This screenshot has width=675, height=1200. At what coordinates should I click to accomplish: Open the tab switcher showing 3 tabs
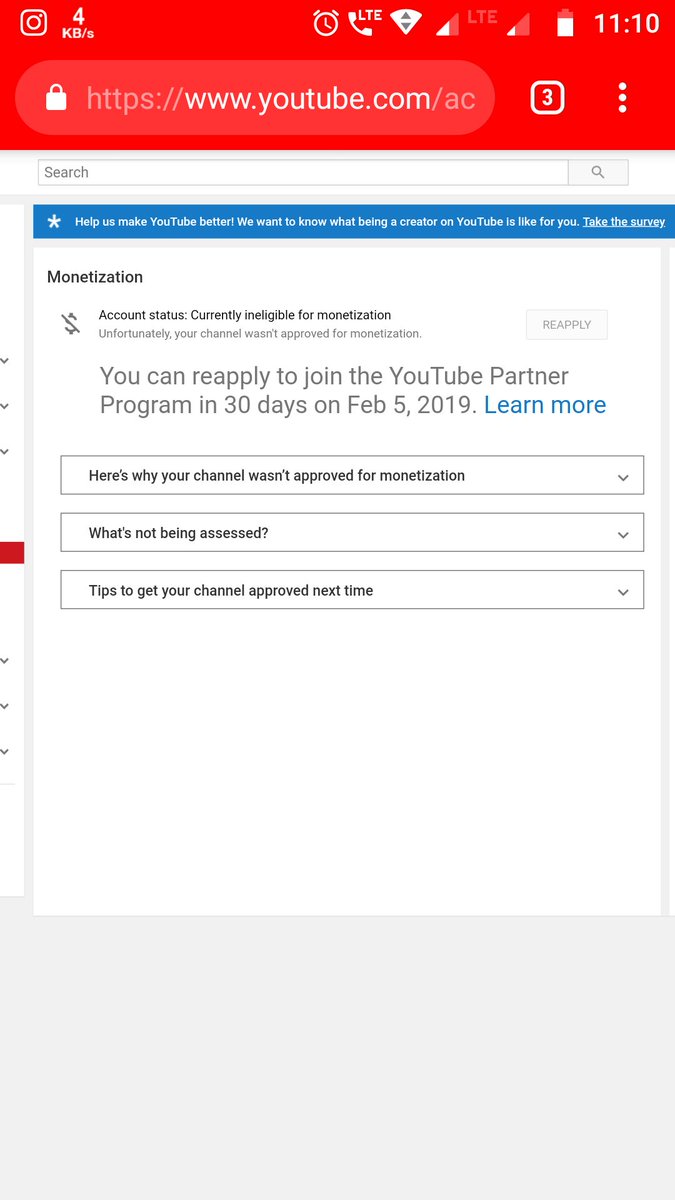[x=547, y=98]
